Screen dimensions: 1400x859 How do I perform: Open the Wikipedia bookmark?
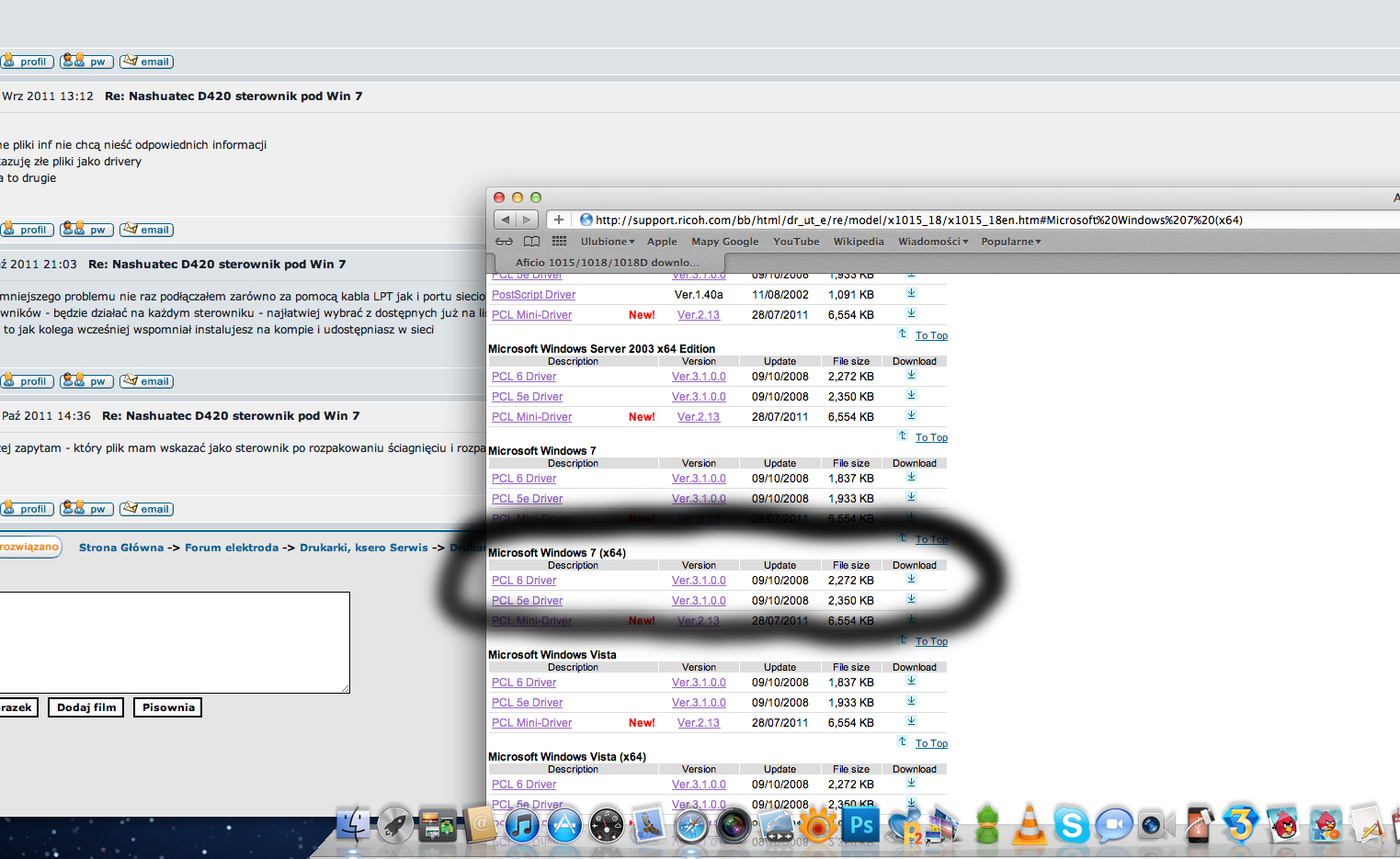(x=859, y=242)
